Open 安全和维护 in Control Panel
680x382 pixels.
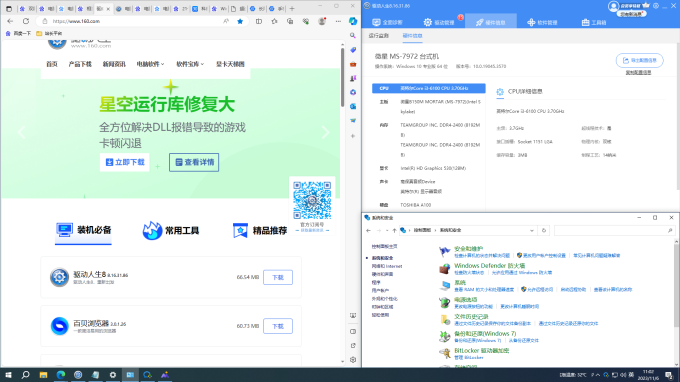click(468, 248)
